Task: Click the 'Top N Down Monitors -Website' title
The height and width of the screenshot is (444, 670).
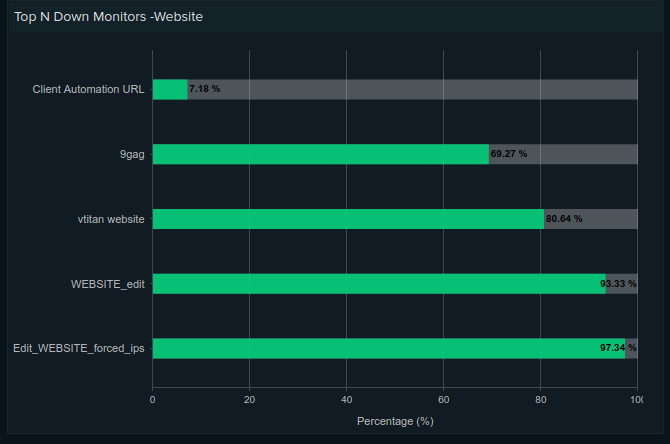Action: tap(109, 16)
